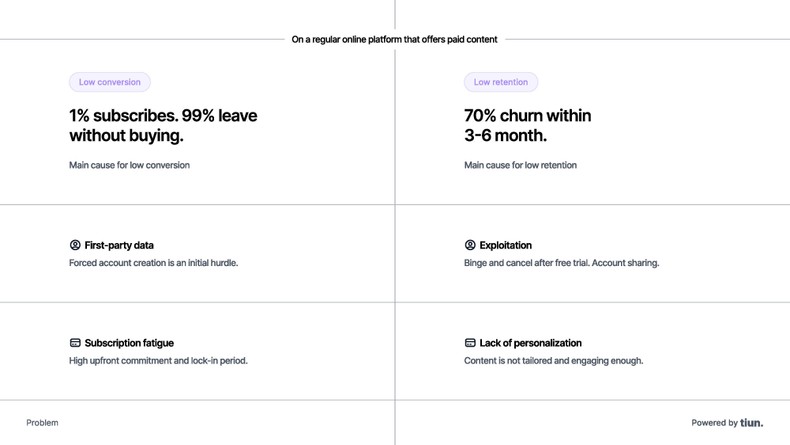Image resolution: width=790 pixels, height=445 pixels.
Task: Click the First-party data user icon
Action: 75,245
